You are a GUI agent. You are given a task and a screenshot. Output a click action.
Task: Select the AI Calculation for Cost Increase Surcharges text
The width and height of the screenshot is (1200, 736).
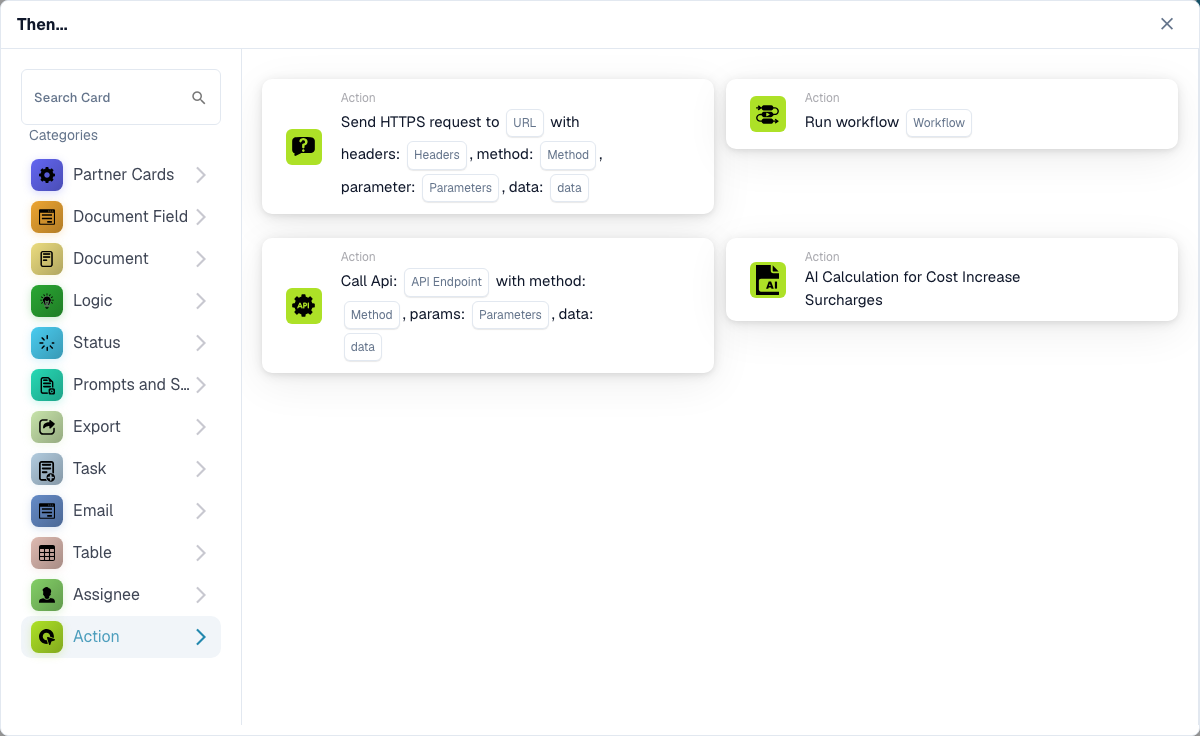[x=912, y=288]
